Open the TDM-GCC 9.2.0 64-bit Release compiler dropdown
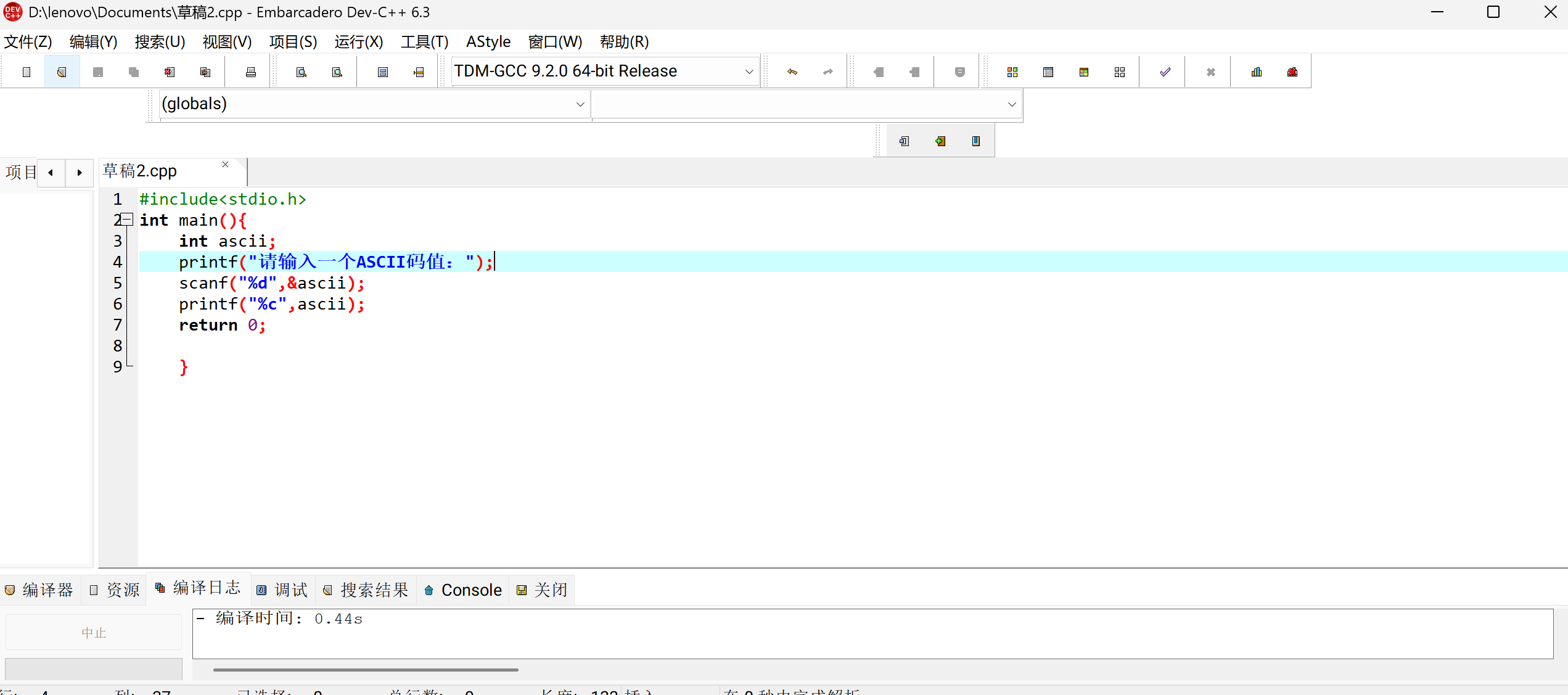1568x695 pixels. [x=749, y=72]
